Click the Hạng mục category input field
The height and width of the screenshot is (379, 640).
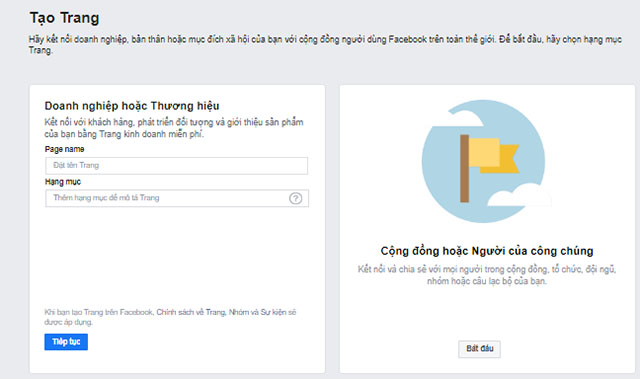[x=177, y=198]
